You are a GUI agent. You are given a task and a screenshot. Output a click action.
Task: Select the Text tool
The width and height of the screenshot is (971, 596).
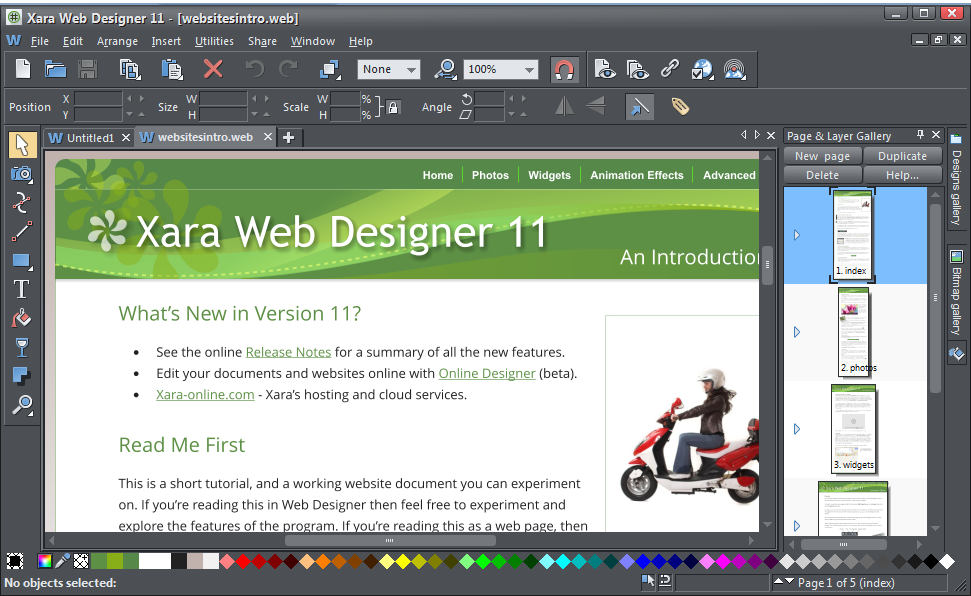(x=22, y=289)
